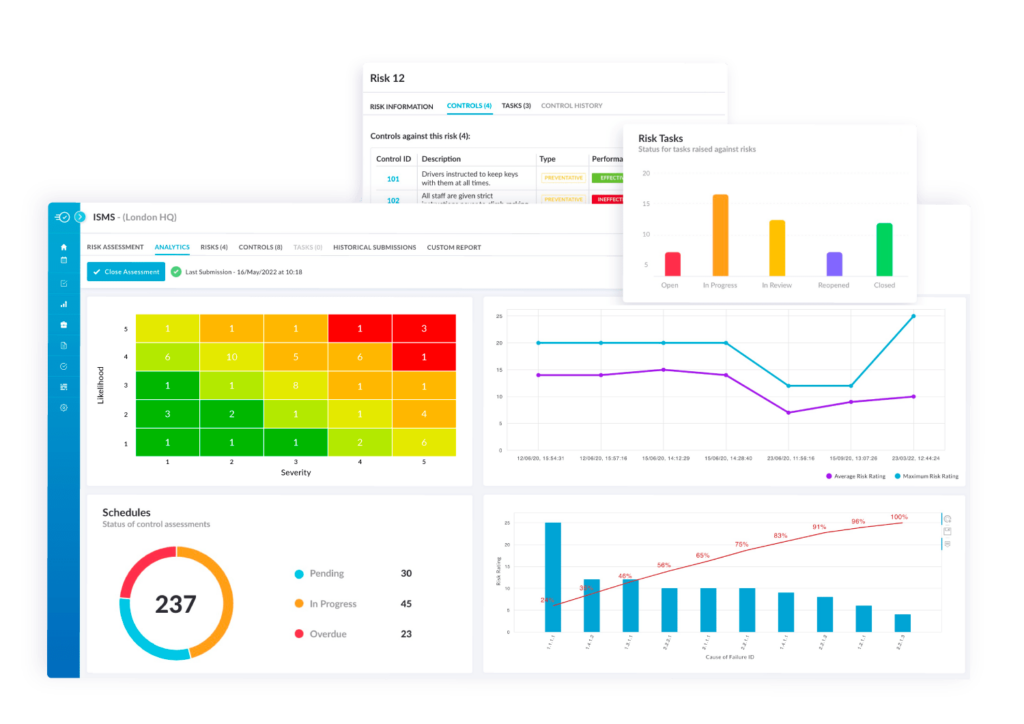
Task: Click the Close Assessment button
Action: point(125,271)
